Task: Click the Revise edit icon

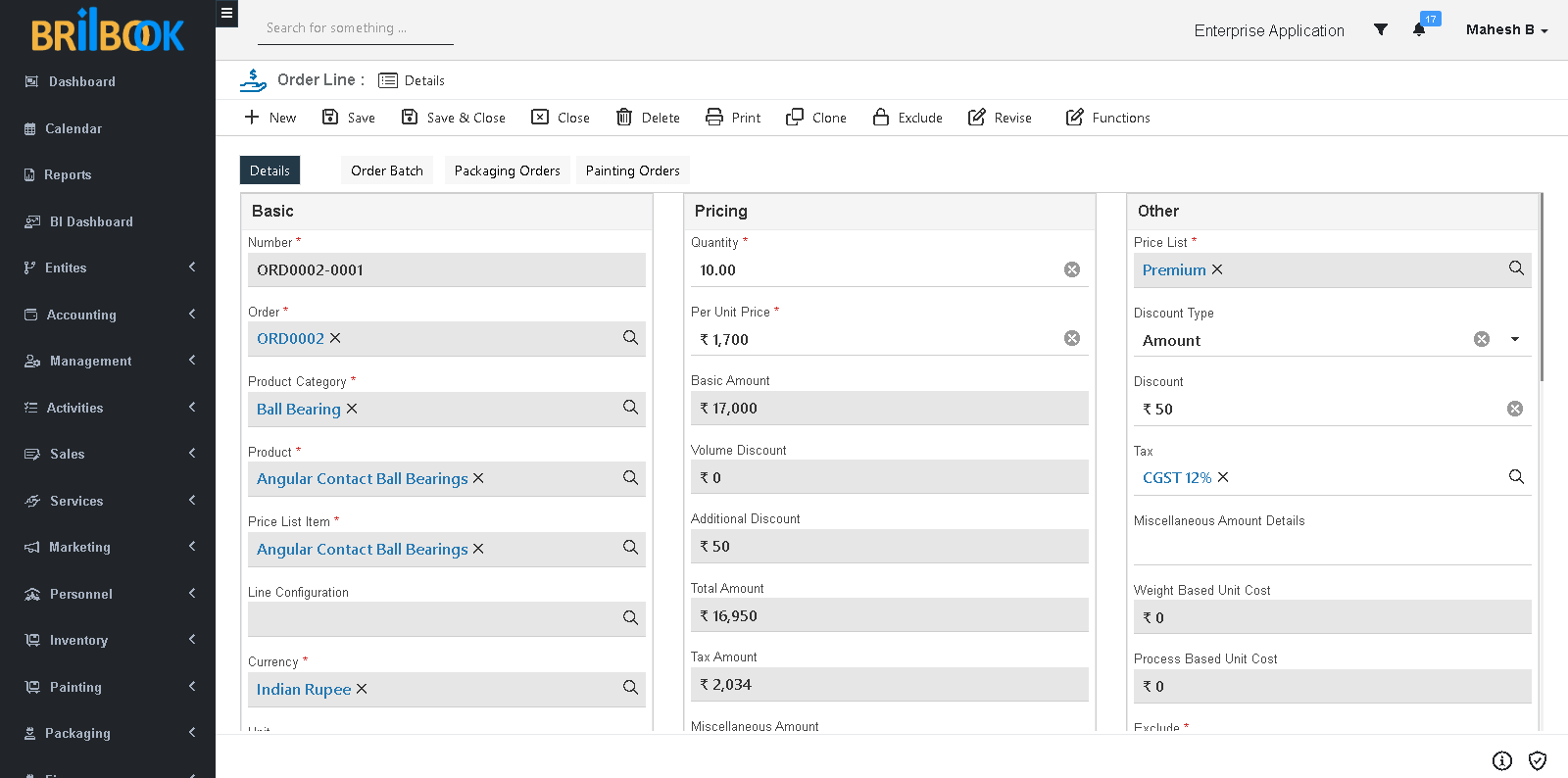Action: pyautogui.click(x=977, y=118)
